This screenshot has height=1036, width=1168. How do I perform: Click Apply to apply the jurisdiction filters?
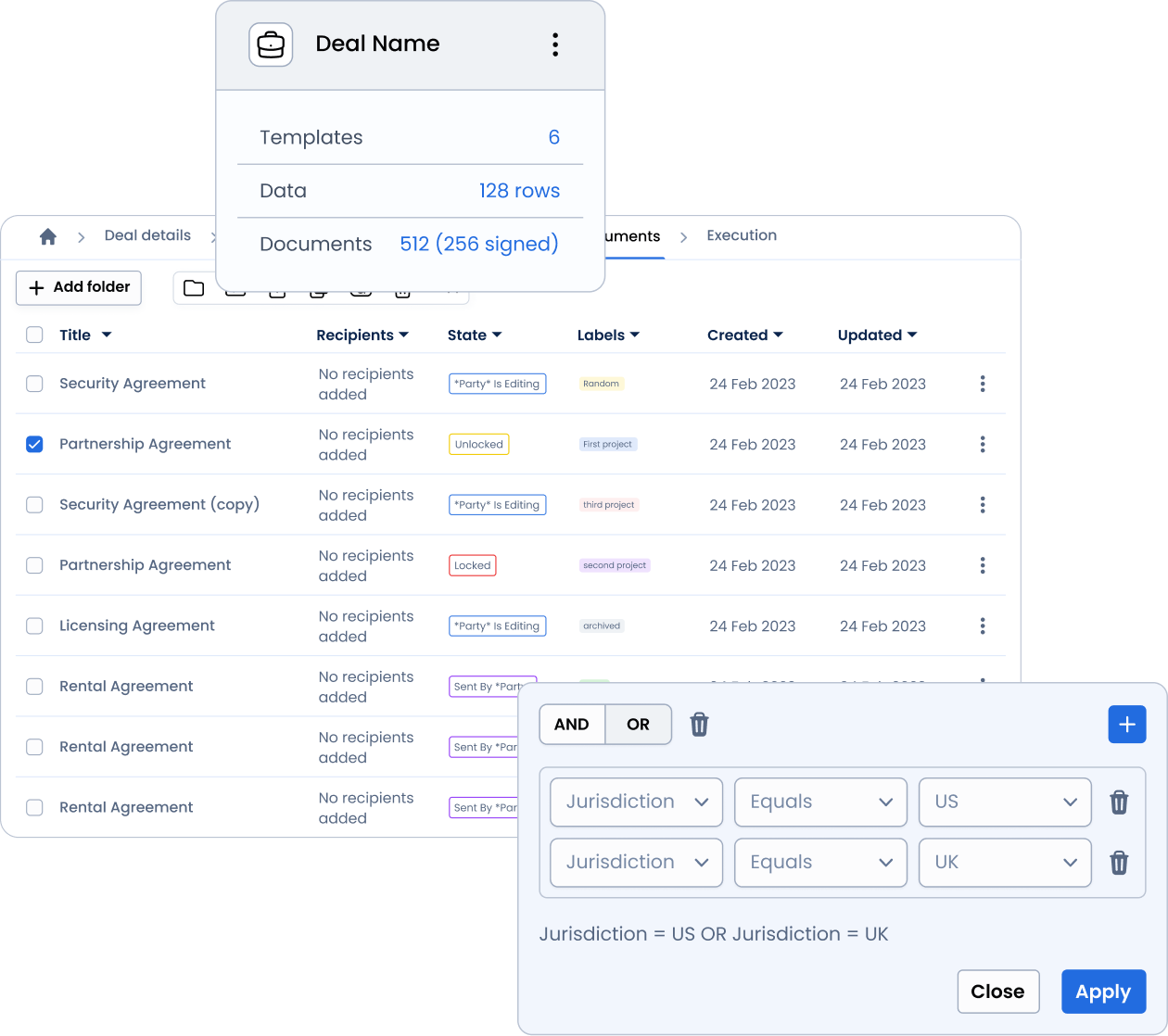(1103, 991)
